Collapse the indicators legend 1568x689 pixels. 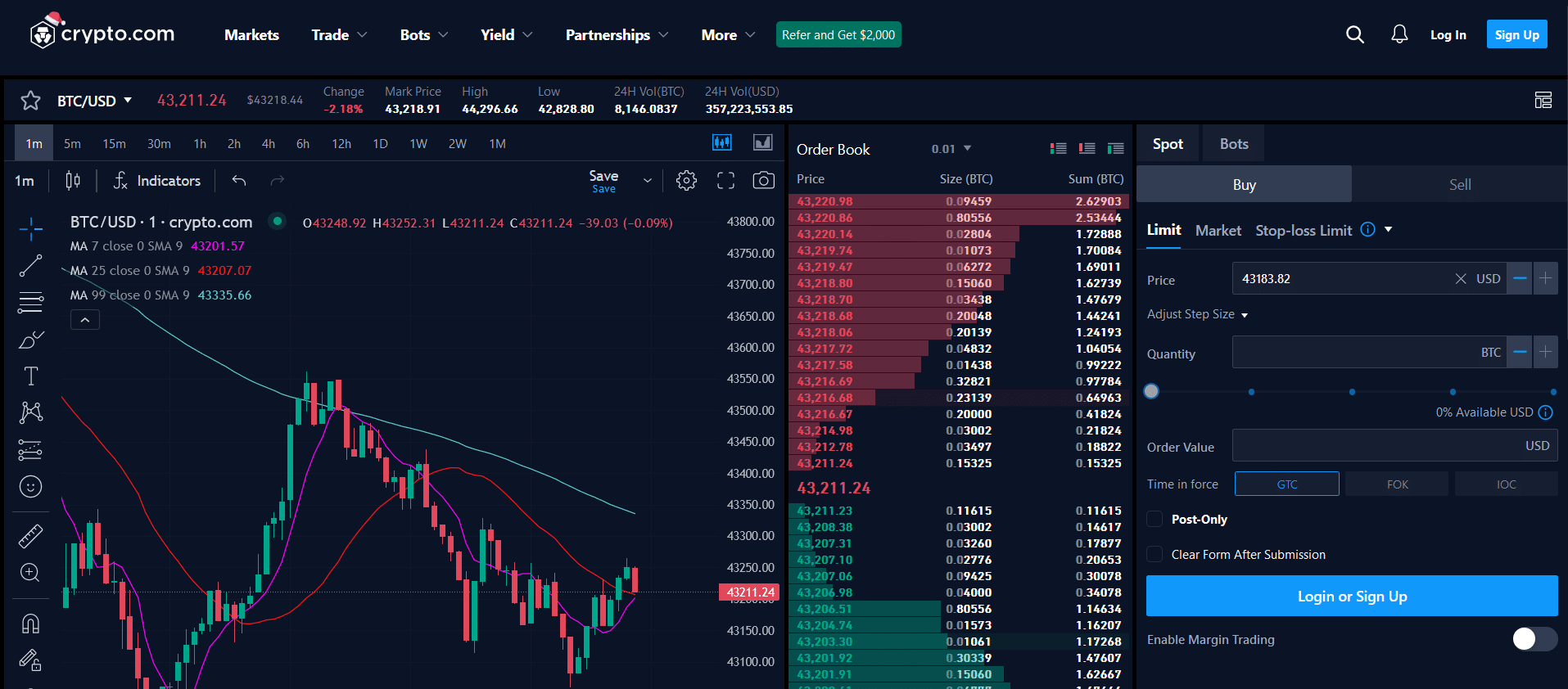[x=85, y=320]
